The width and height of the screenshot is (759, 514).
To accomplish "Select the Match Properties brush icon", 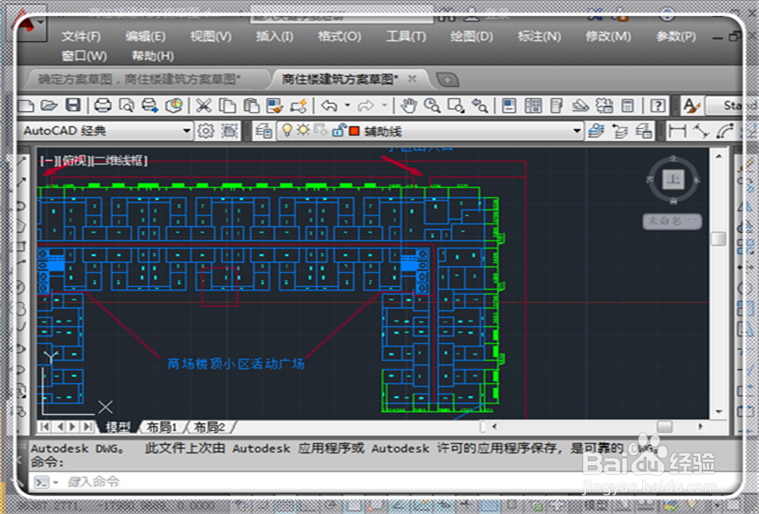I will click(275, 105).
